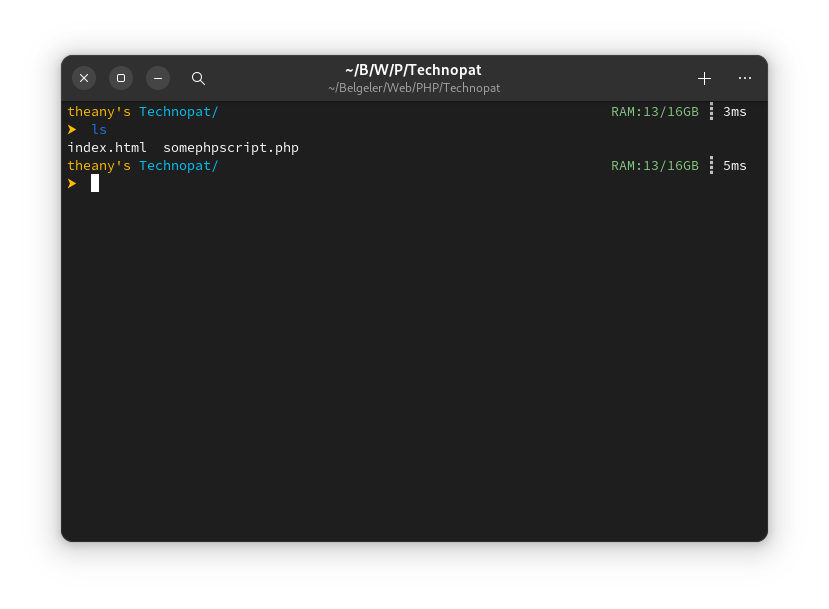Maximize the terminal window
The image size is (829, 609).
tap(121, 78)
